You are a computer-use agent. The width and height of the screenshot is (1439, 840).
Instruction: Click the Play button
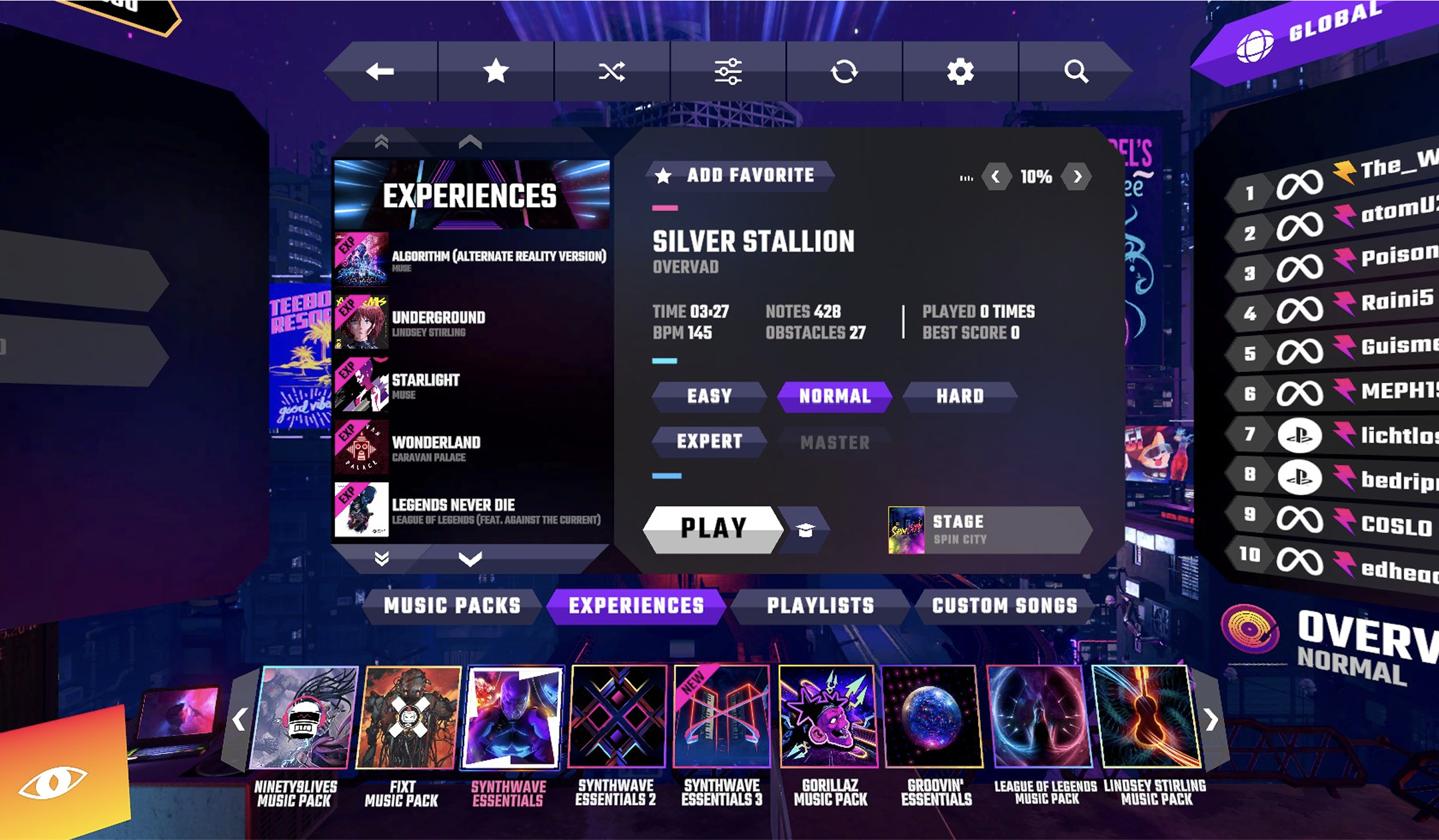(714, 529)
